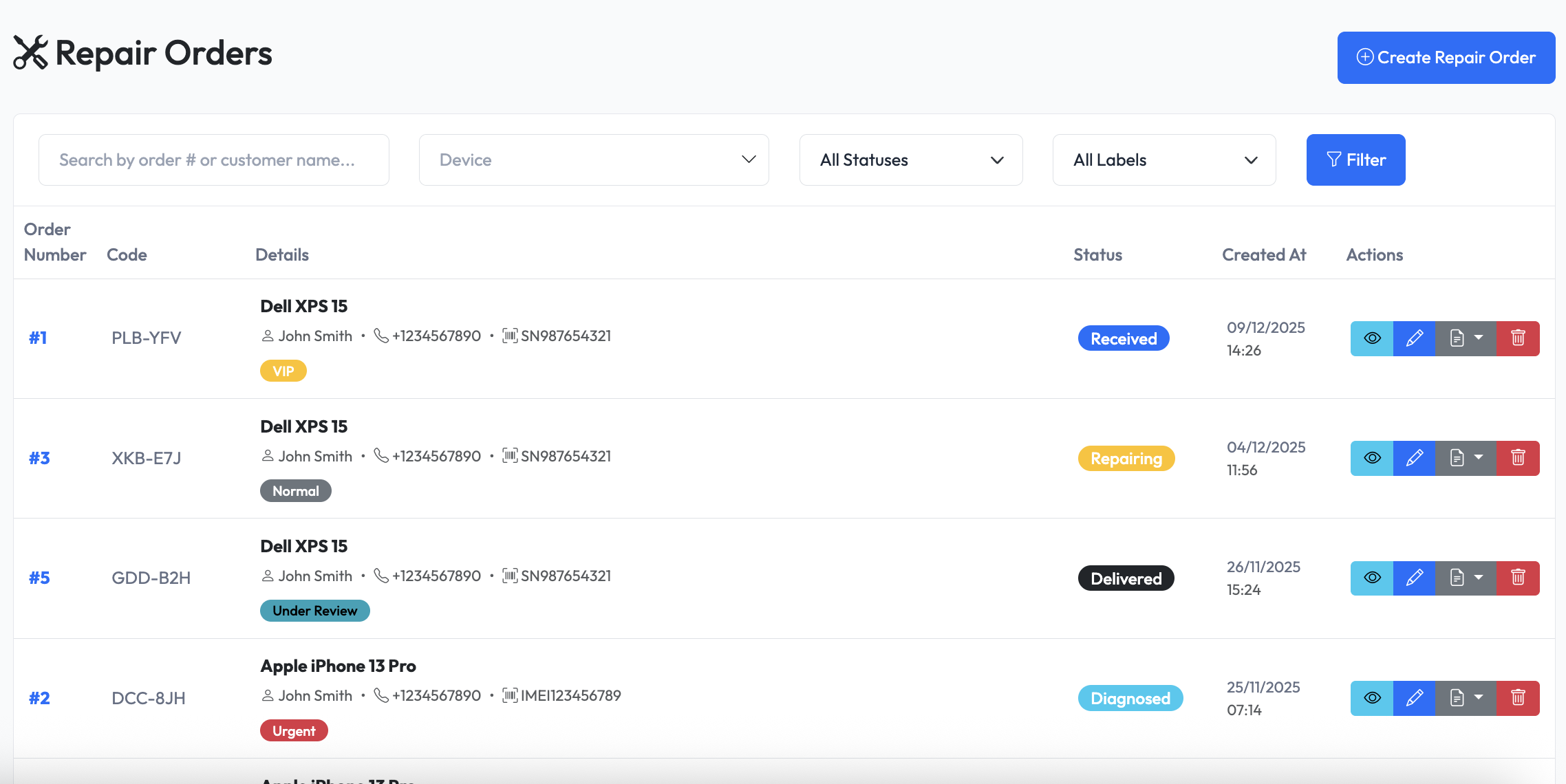Click the Create Repair Order button
The height and width of the screenshot is (784, 1566).
[x=1446, y=58]
